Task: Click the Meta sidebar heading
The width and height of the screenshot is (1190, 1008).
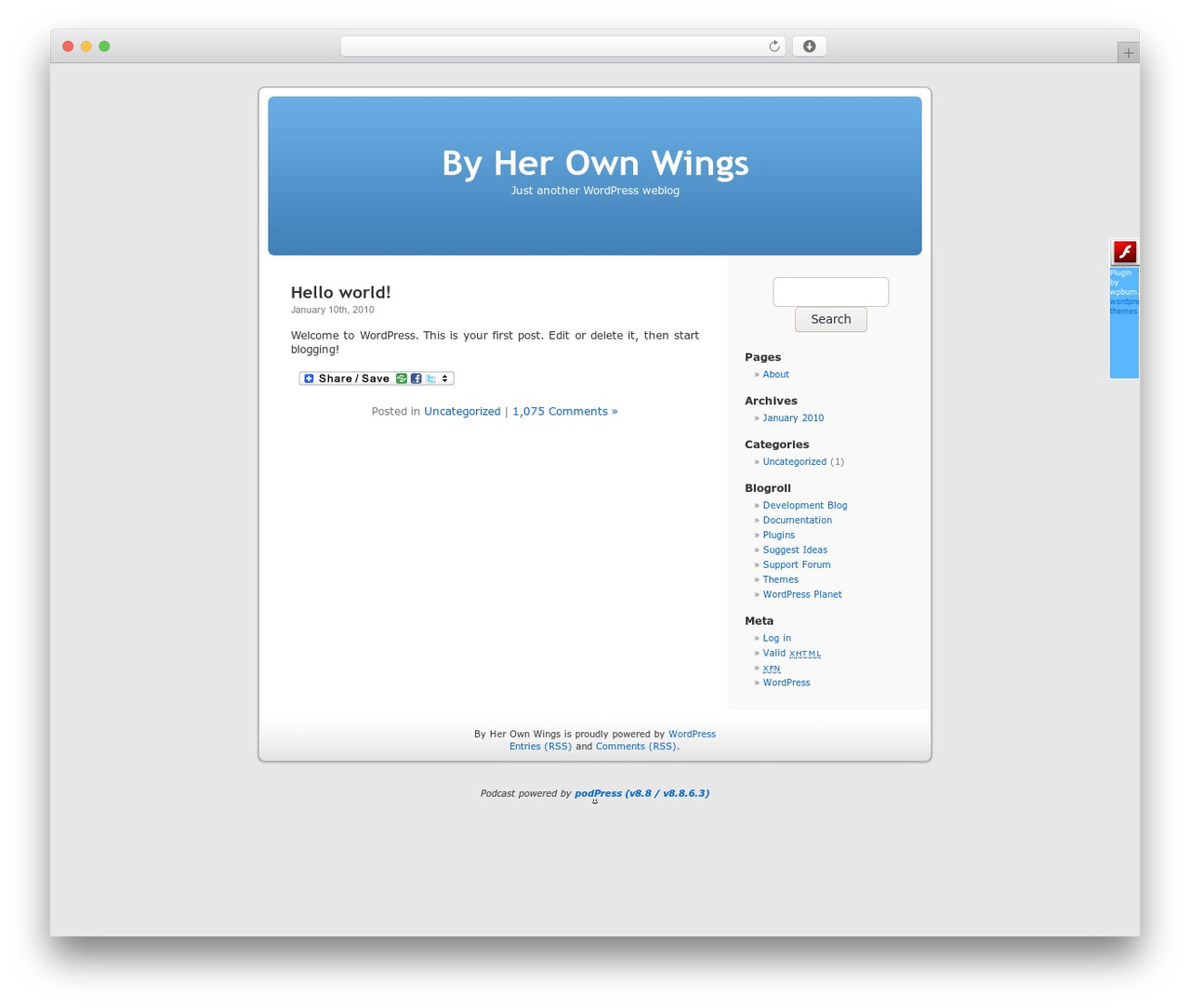Action: pyautogui.click(x=759, y=621)
